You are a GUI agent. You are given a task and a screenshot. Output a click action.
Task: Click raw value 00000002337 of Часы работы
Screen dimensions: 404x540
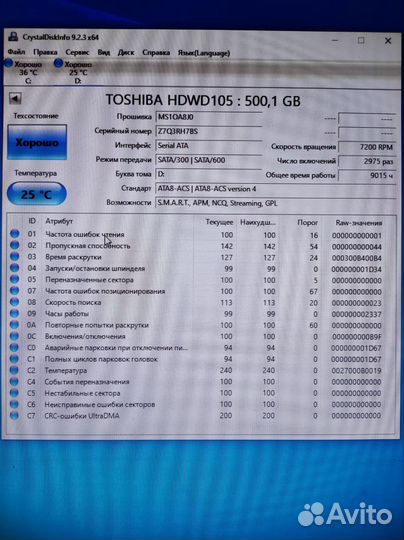[x=356, y=314]
